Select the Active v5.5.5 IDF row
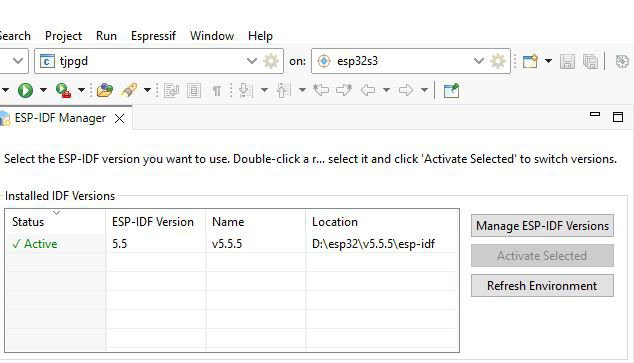This screenshot has width=634, height=363. tap(232, 244)
